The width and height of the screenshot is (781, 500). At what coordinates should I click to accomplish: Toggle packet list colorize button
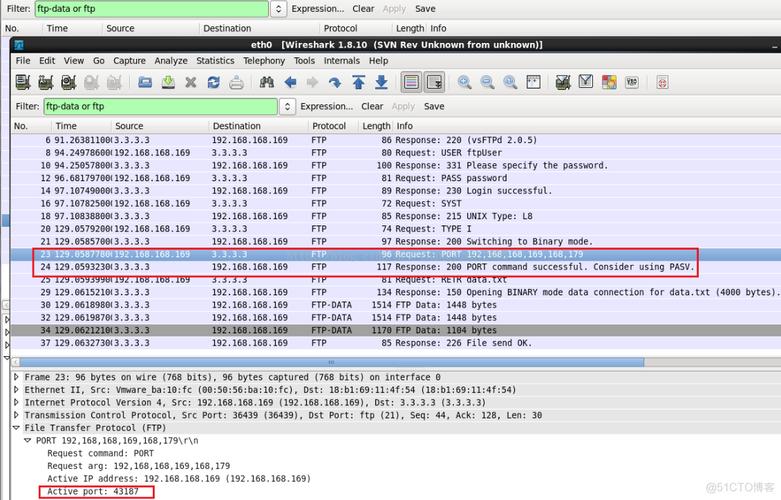[411, 82]
